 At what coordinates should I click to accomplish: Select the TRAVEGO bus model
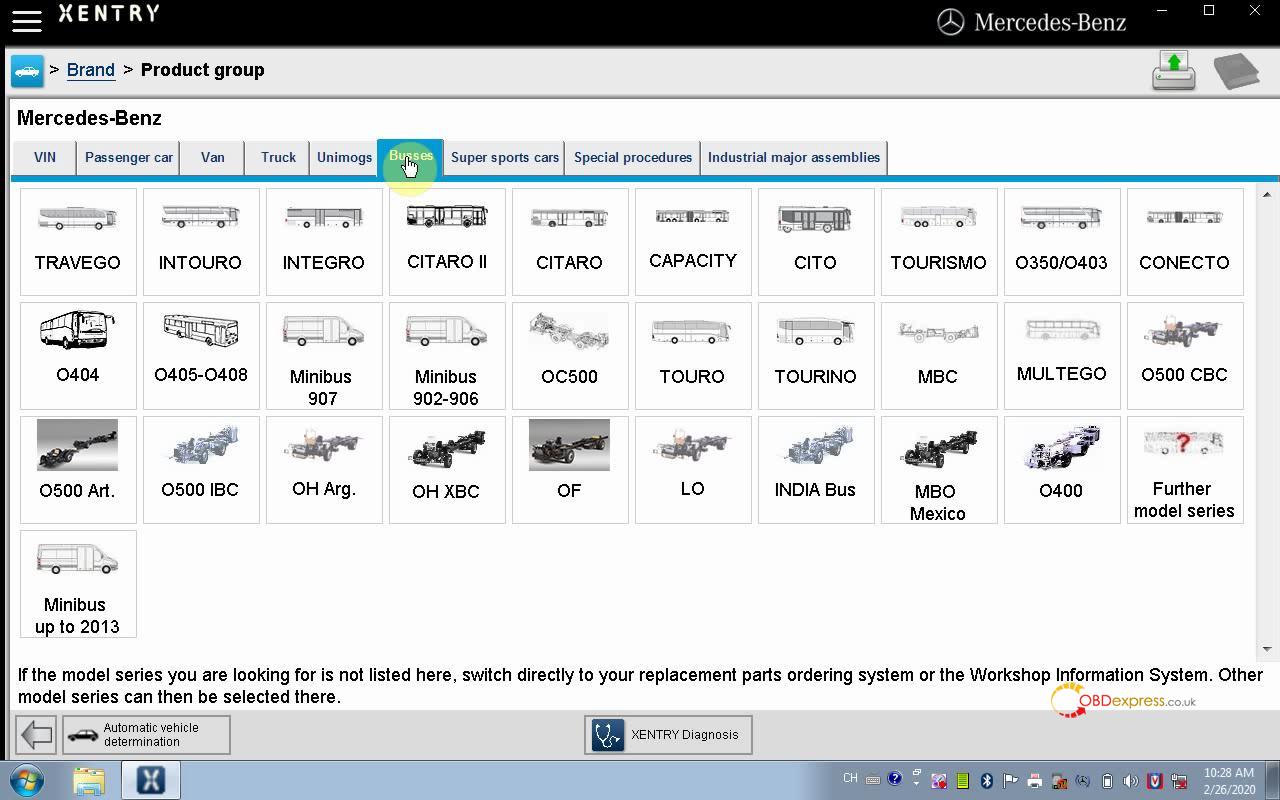[x=78, y=242]
